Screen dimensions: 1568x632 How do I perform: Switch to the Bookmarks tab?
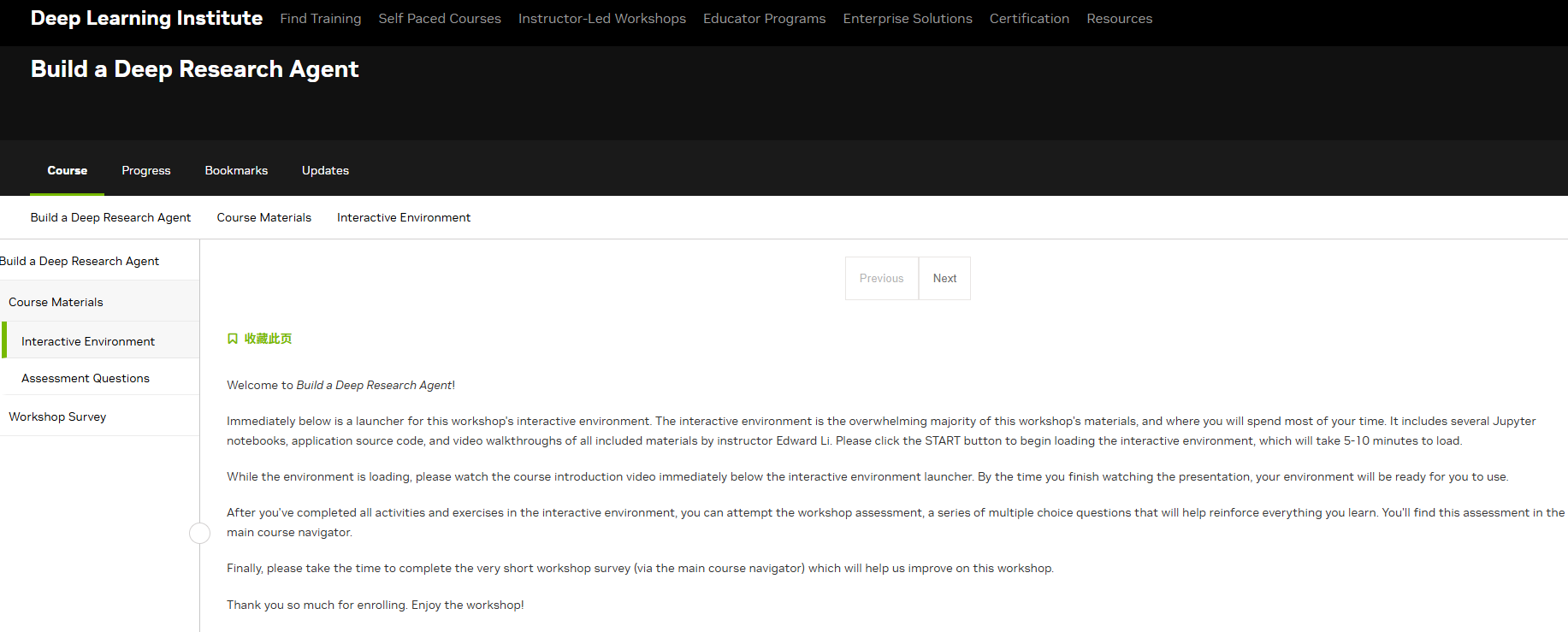[236, 170]
